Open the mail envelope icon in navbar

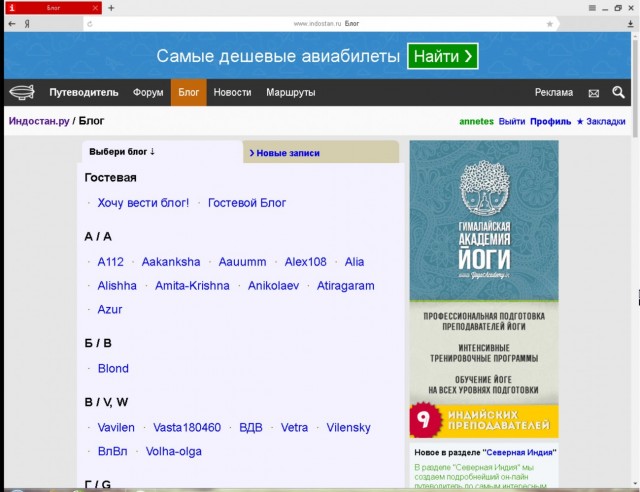tap(594, 93)
